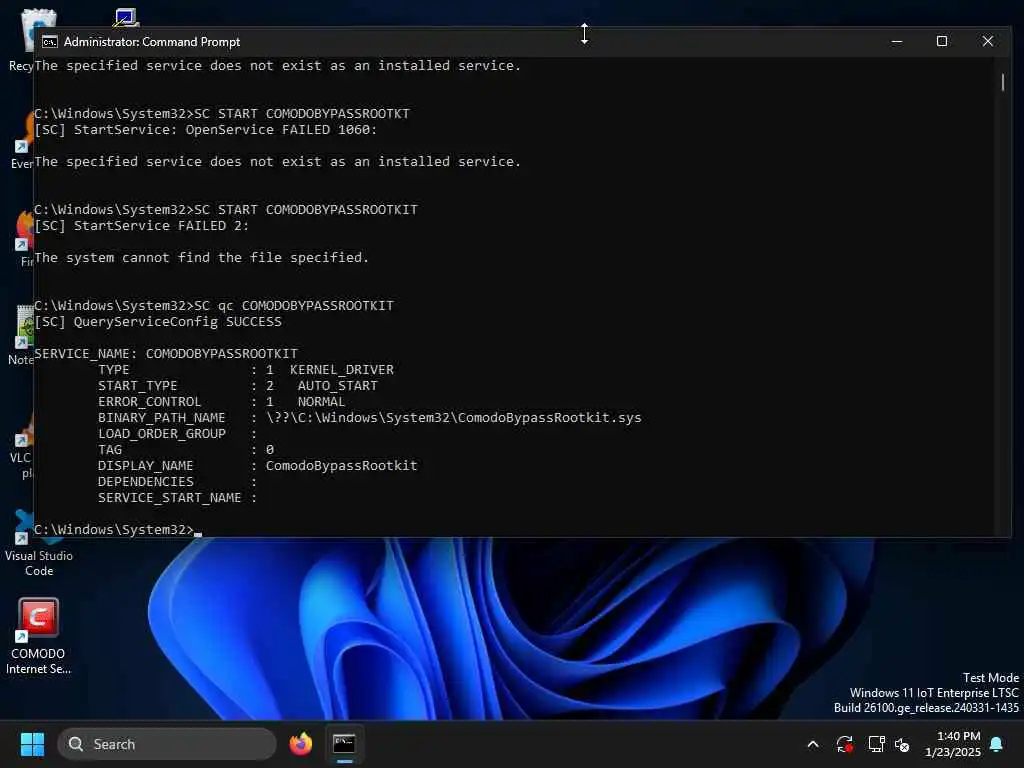Click the Command Prompt vertical scrollbar thumb
The image size is (1024, 768).
point(1002,82)
